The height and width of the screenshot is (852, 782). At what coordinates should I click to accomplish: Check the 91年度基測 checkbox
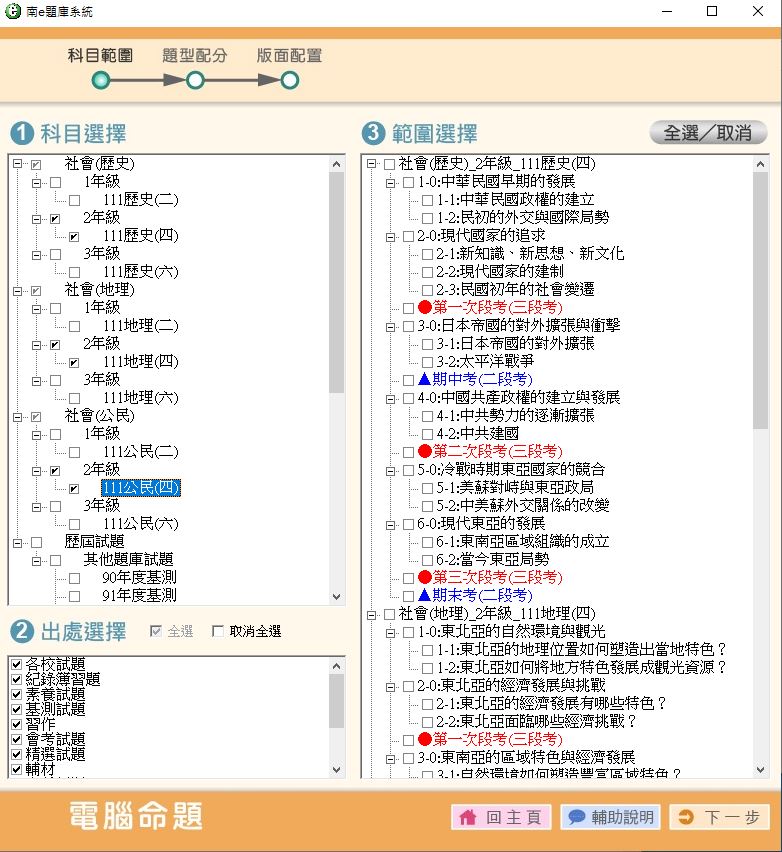pos(74,597)
